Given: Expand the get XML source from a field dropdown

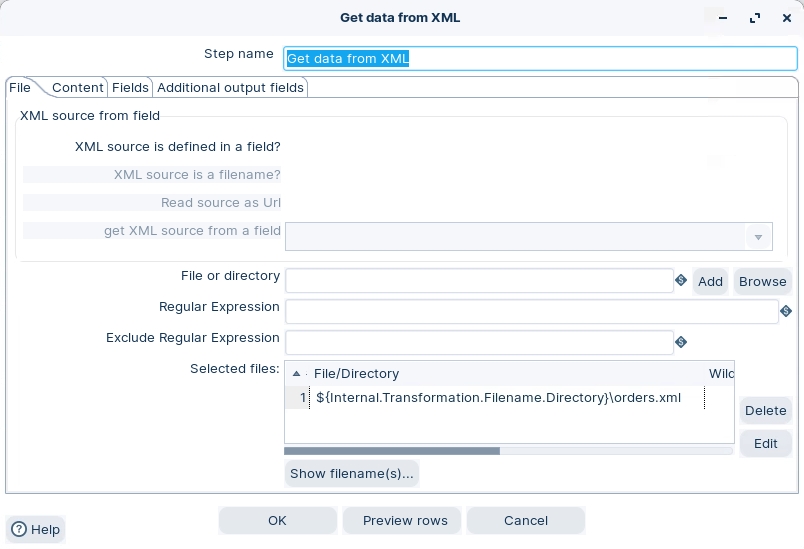Looking at the screenshot, I should pyautogui.click(x=758, y=237).
